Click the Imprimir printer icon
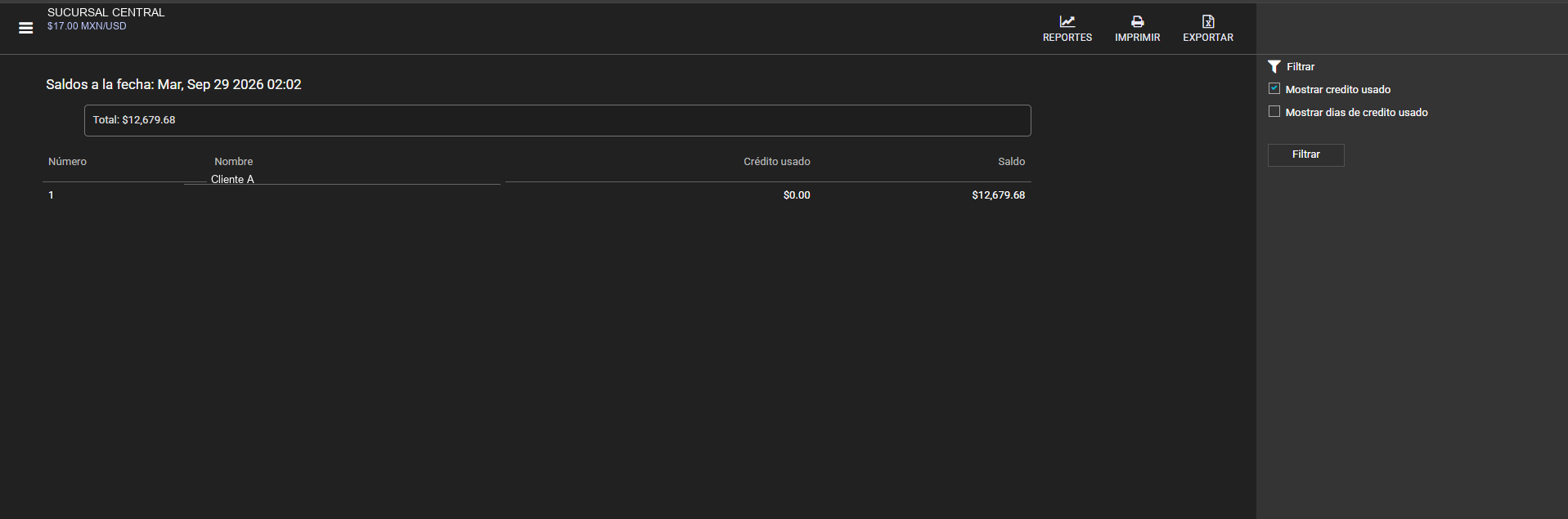 click(1137, 21)
